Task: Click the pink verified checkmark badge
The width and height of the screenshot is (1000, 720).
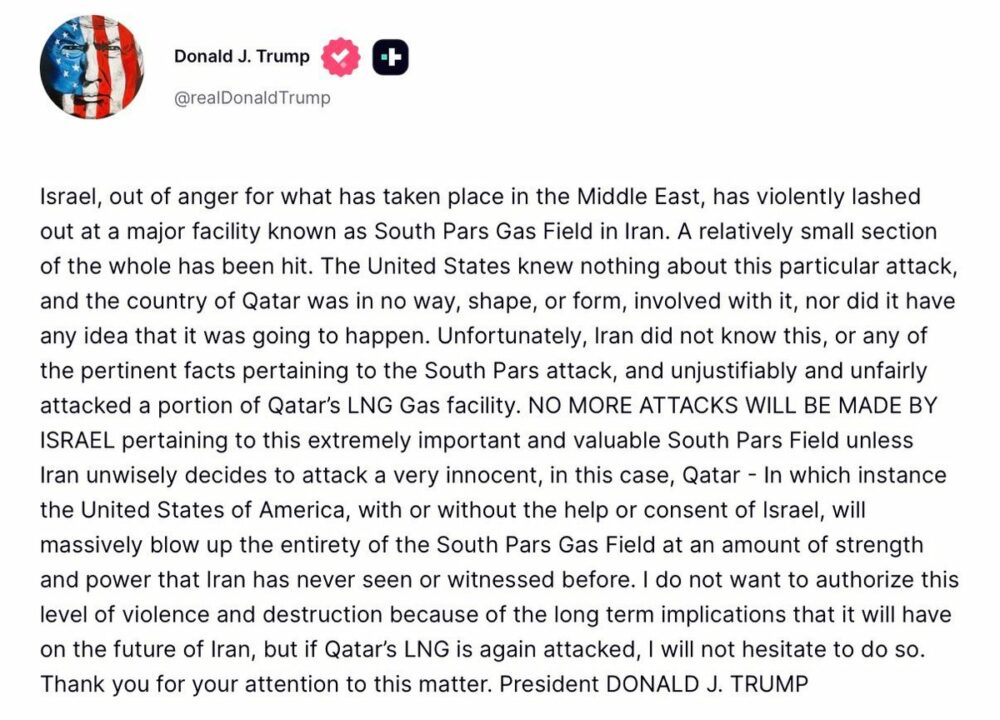Action: (x=340, y=58)
